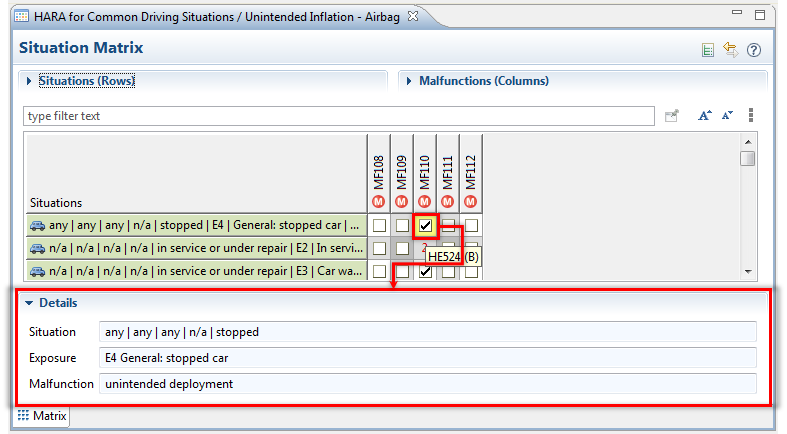Screen dimensions: 787x434
Task: Select the E2 in service row
Action: click(195, 248)
